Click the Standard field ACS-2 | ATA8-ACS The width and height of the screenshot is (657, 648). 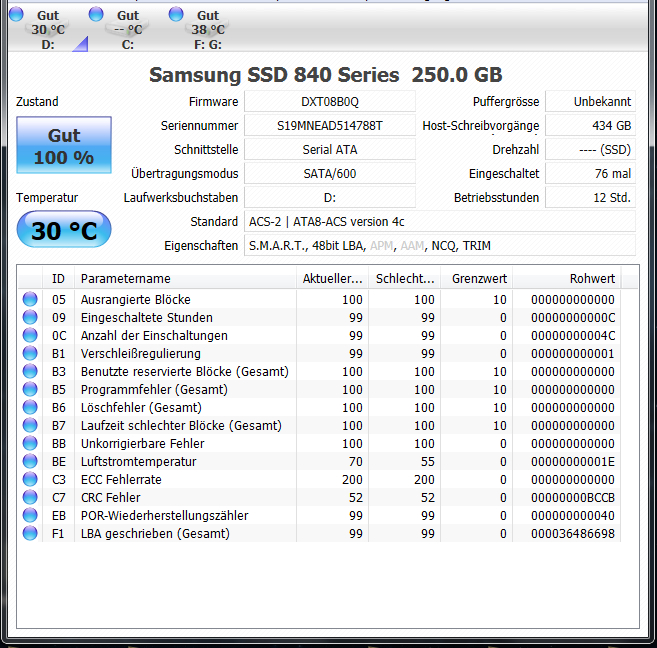(440, 222)
